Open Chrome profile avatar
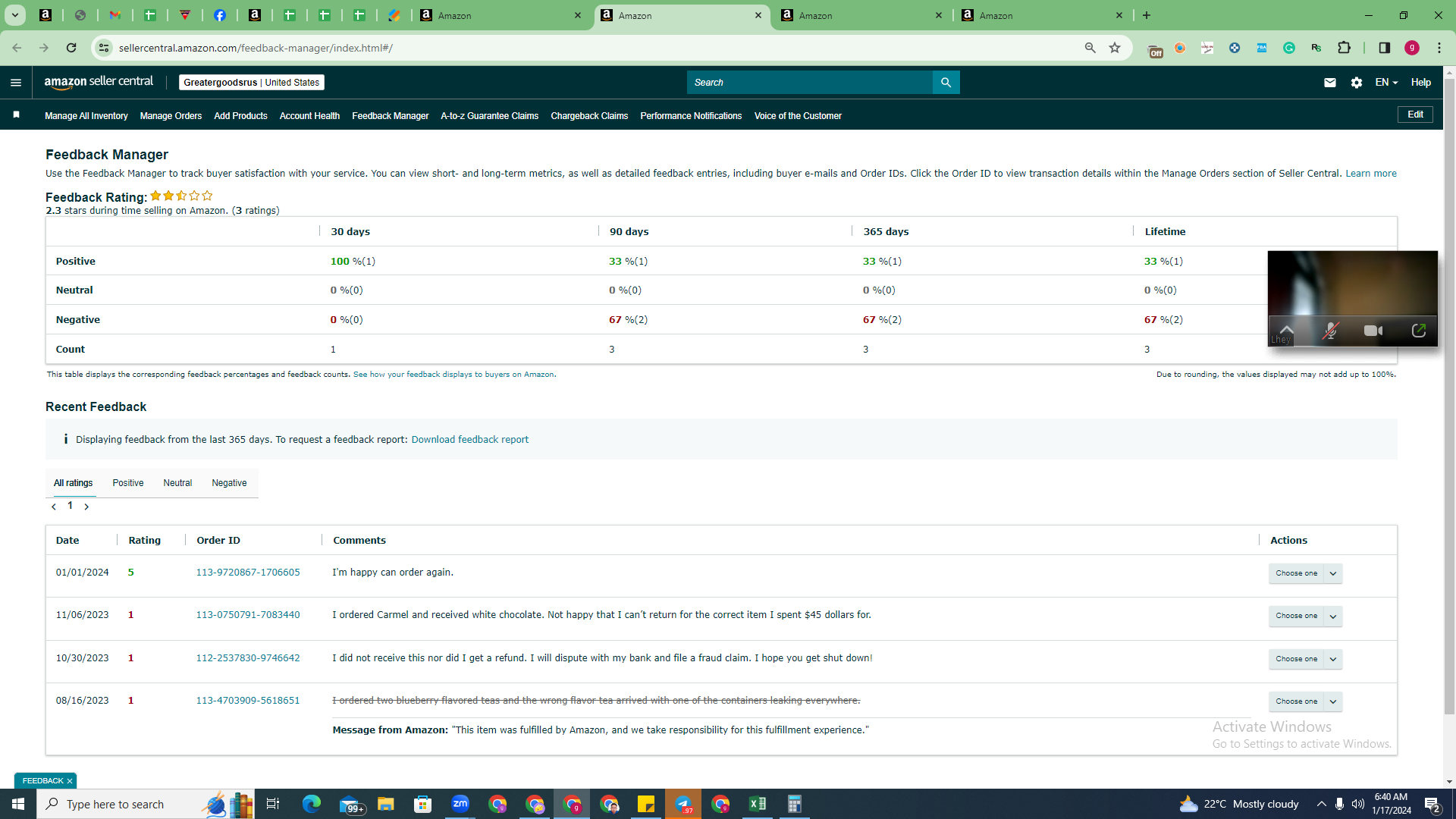Image resolution: width=1456 pixels, height=819 pixels. pyautogui.click(x=1412, y=48)
